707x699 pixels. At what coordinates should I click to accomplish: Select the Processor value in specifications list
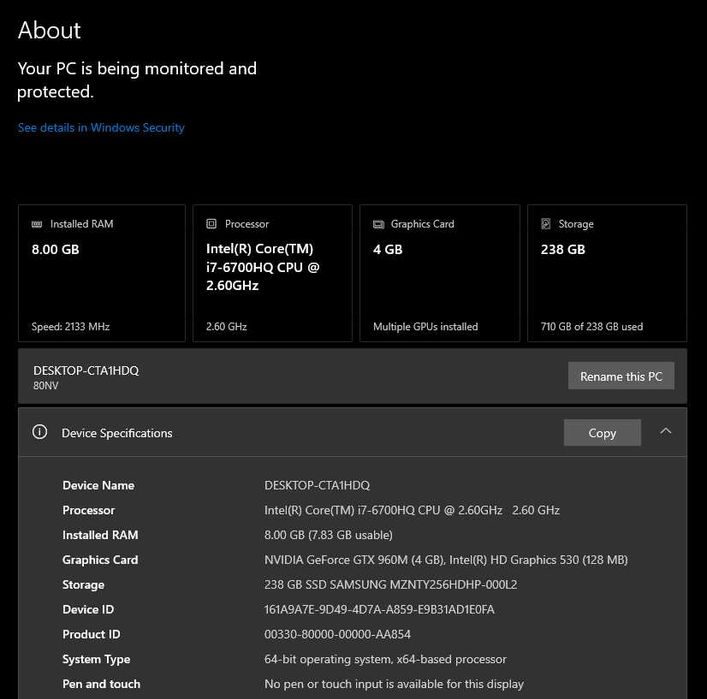click(412, 510)
